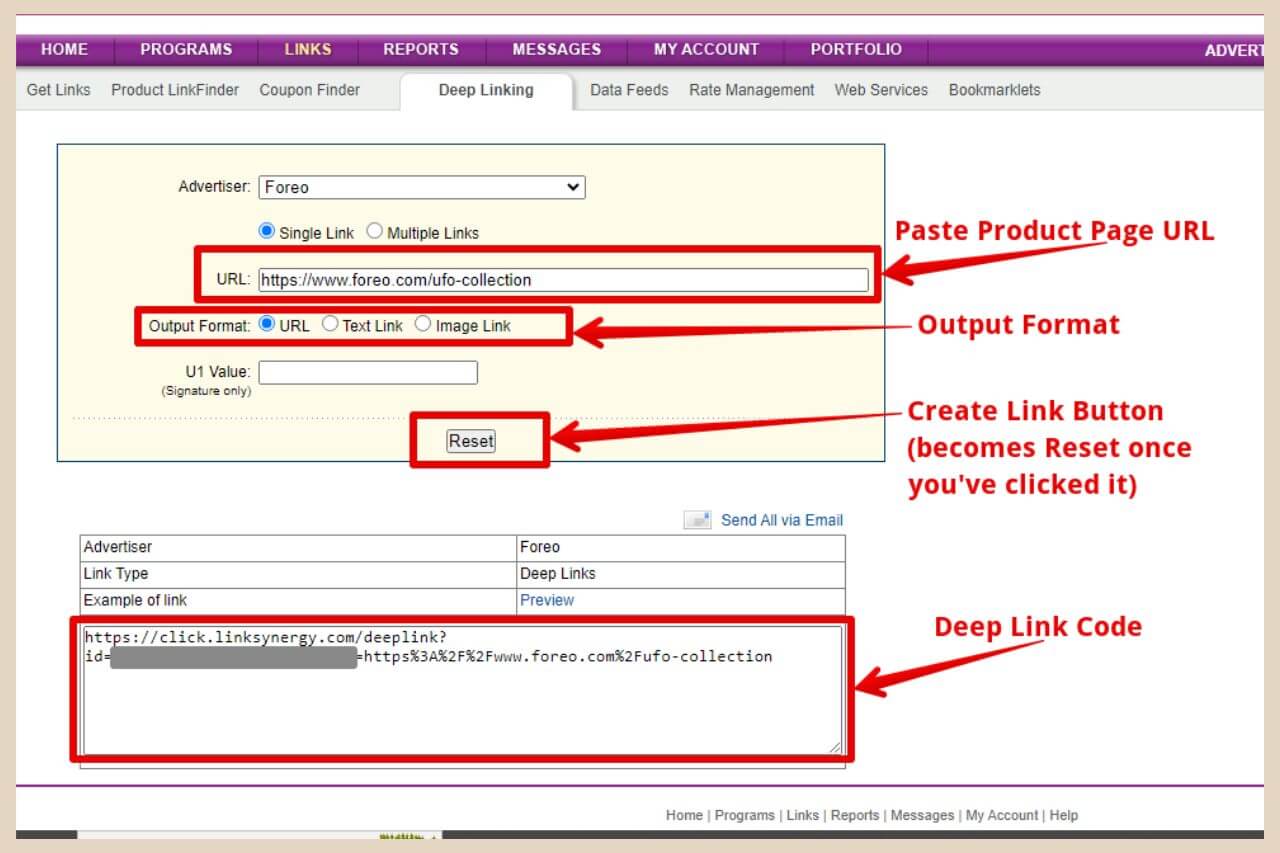The width and height of the screenshot is (1280, 853).
Task: Click the email envelope icon beside Send All
Action: [x=697, y=520]
